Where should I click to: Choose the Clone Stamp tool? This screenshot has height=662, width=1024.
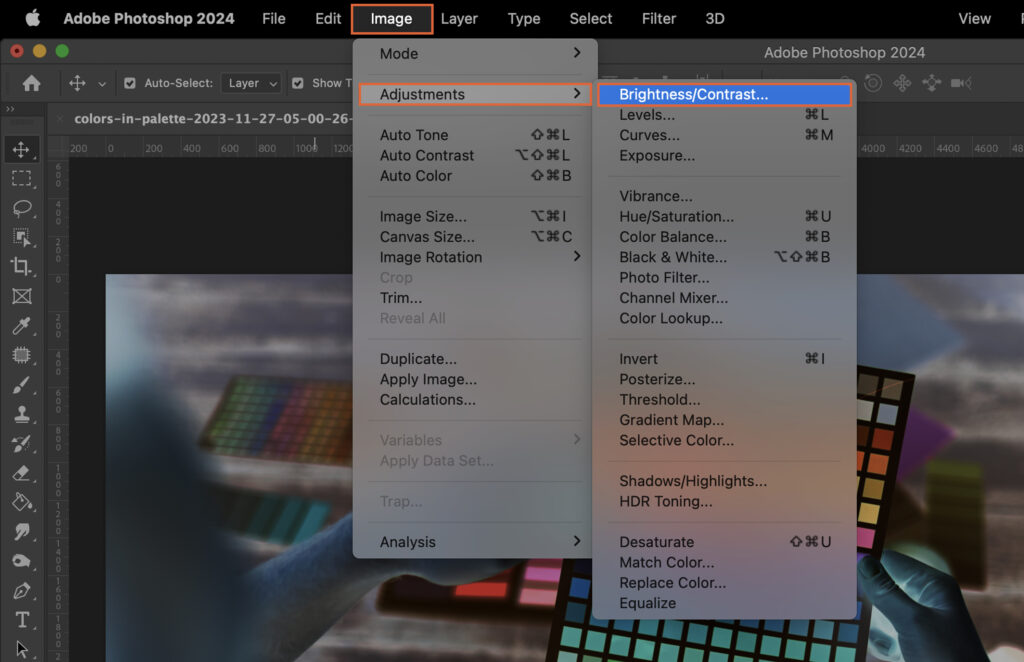coord(22,414)
